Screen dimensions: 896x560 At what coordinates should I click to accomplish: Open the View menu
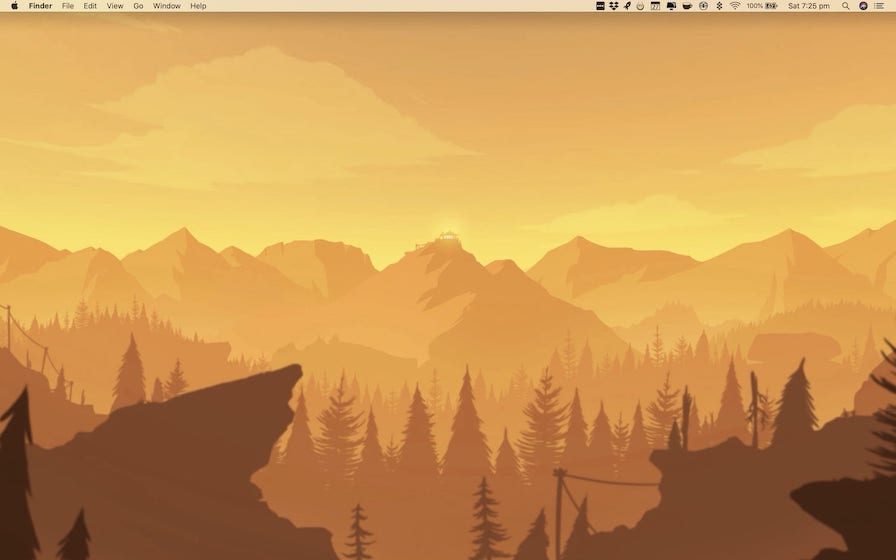tap(115, 6)
